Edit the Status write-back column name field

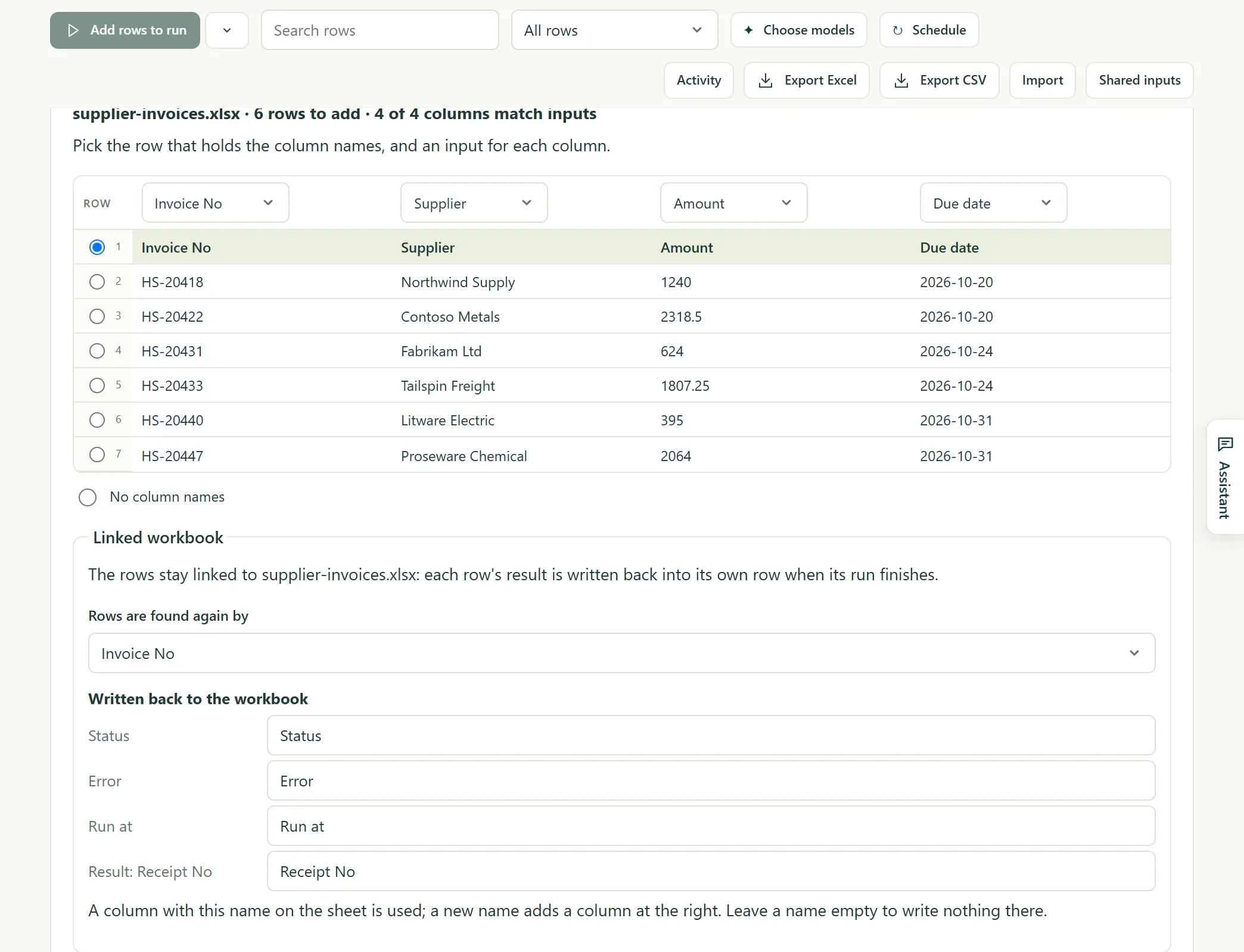[x=711, y=736]
